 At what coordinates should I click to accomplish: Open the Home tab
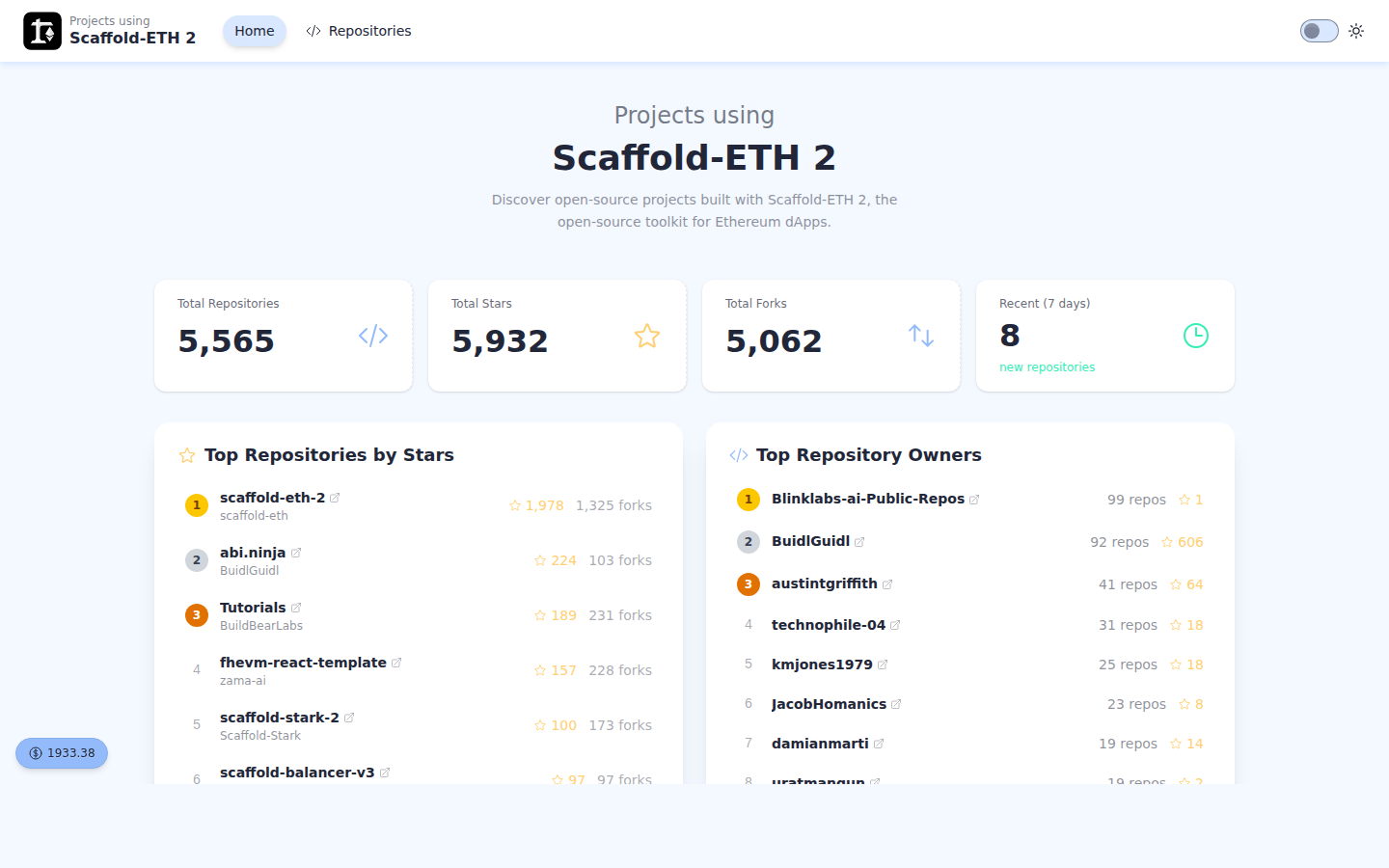click(x=255, y=31)
